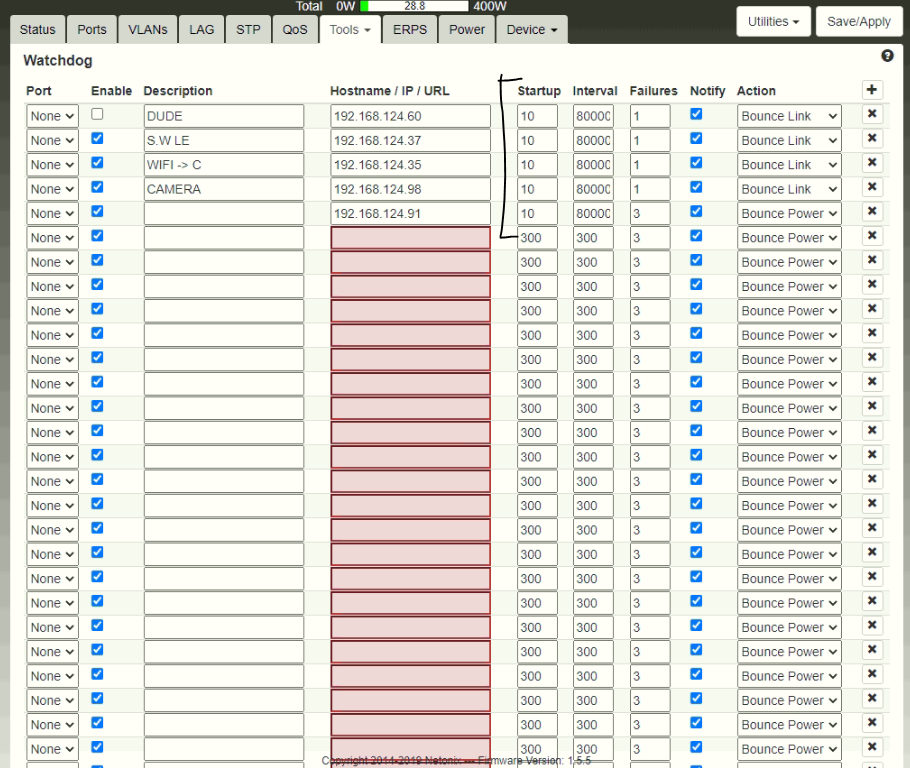Click the hostname field containing 192.168.124.37
Viewport: 910px width, 768px height.
tap(410, 141)
